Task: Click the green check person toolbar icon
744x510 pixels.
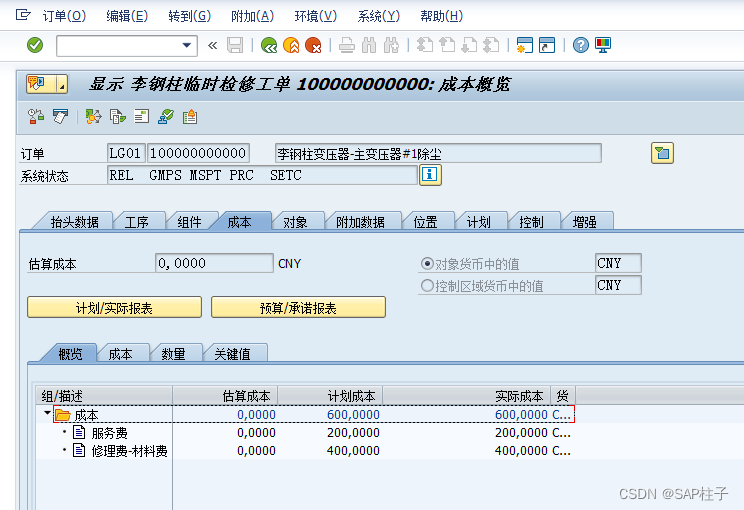Action: click(x=166, y=116)
